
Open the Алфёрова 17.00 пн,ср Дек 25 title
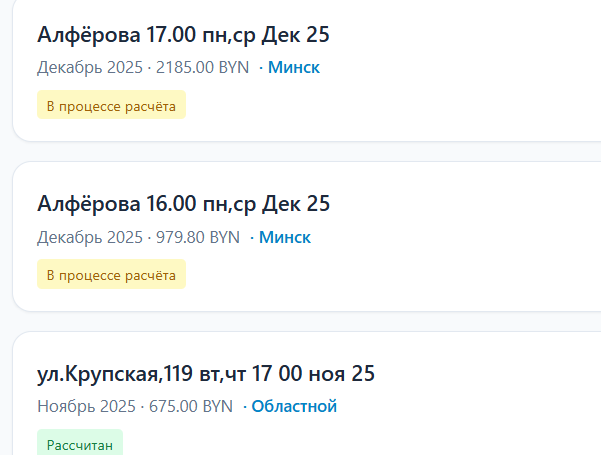[x=183, y=35]
